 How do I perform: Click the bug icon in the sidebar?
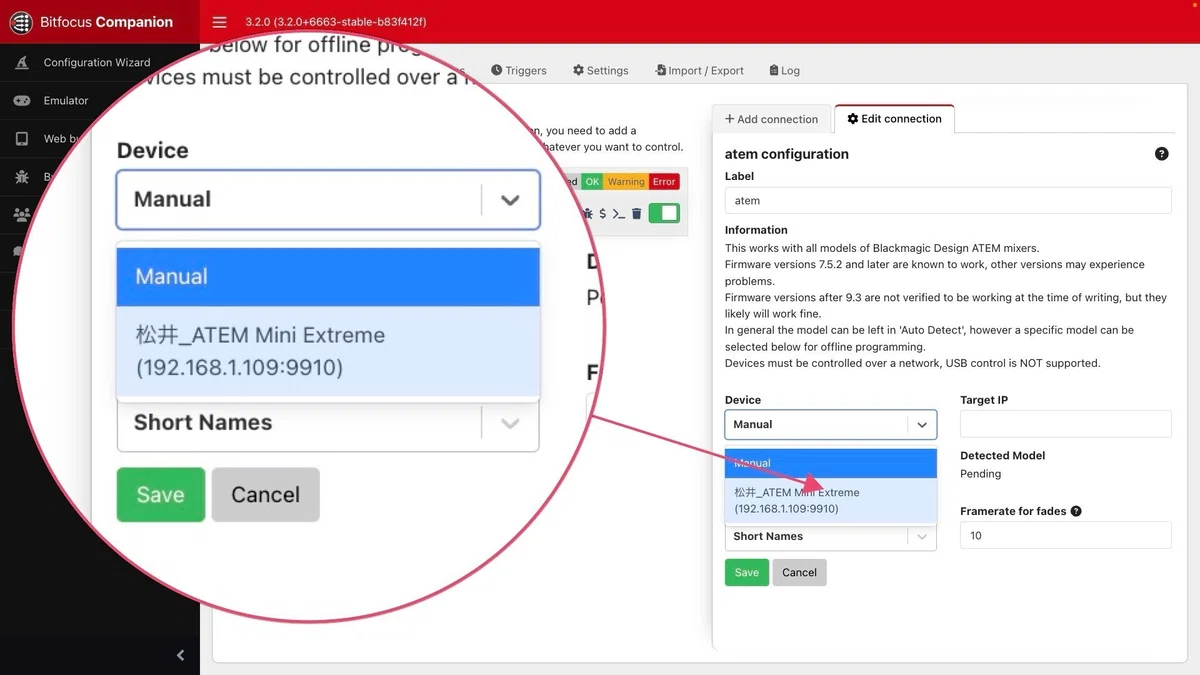[x=22, y=177]
